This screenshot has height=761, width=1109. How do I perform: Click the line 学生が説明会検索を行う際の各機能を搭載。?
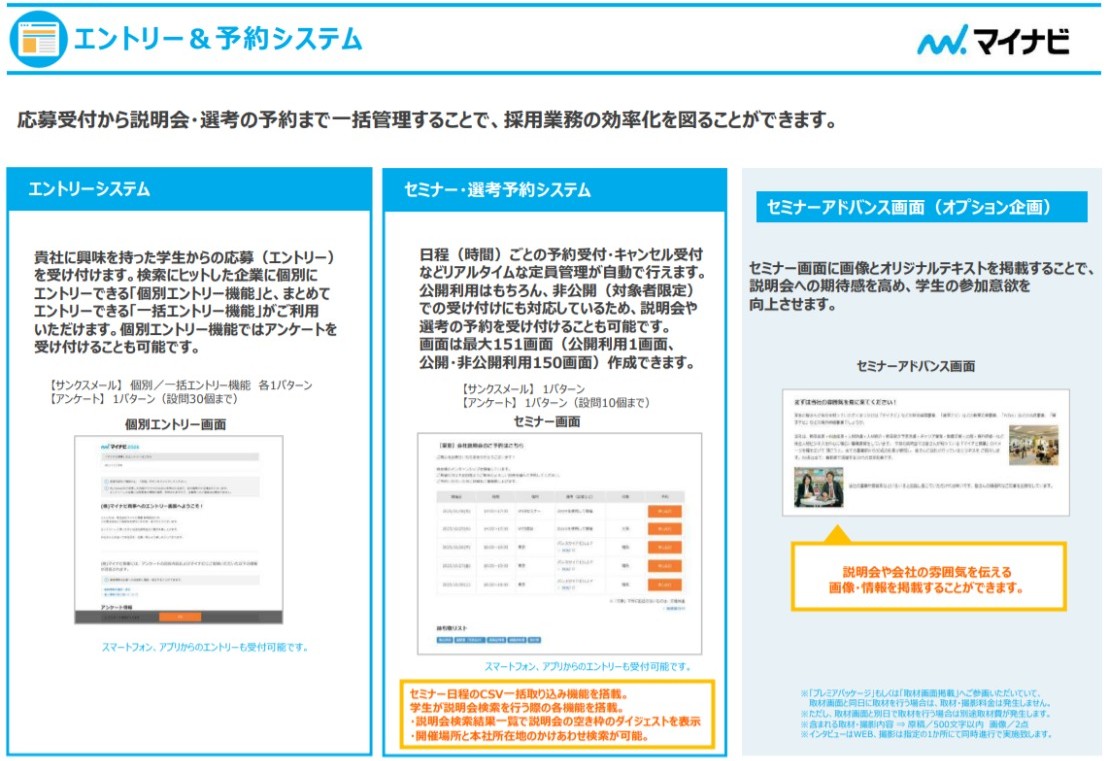516,707
